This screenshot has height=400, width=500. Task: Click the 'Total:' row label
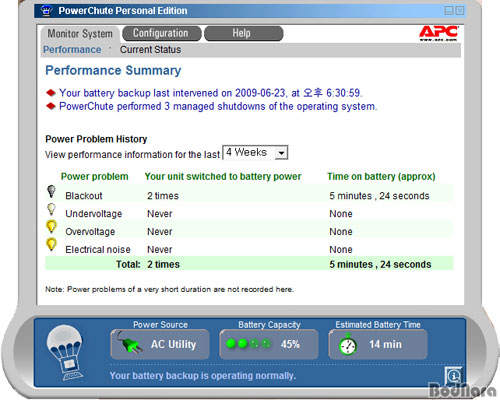[128, 264]
